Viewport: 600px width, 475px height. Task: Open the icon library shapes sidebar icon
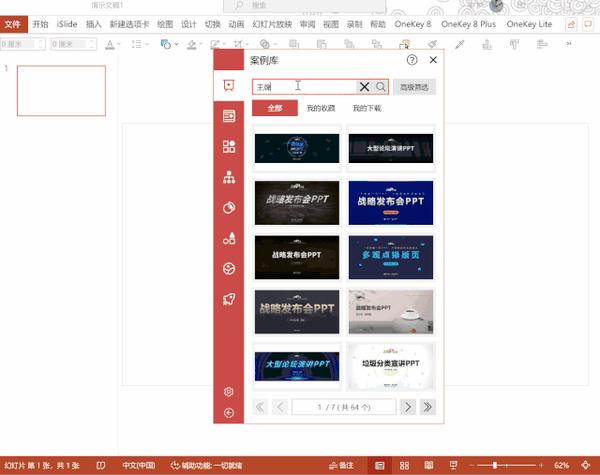tap(229, 238)
